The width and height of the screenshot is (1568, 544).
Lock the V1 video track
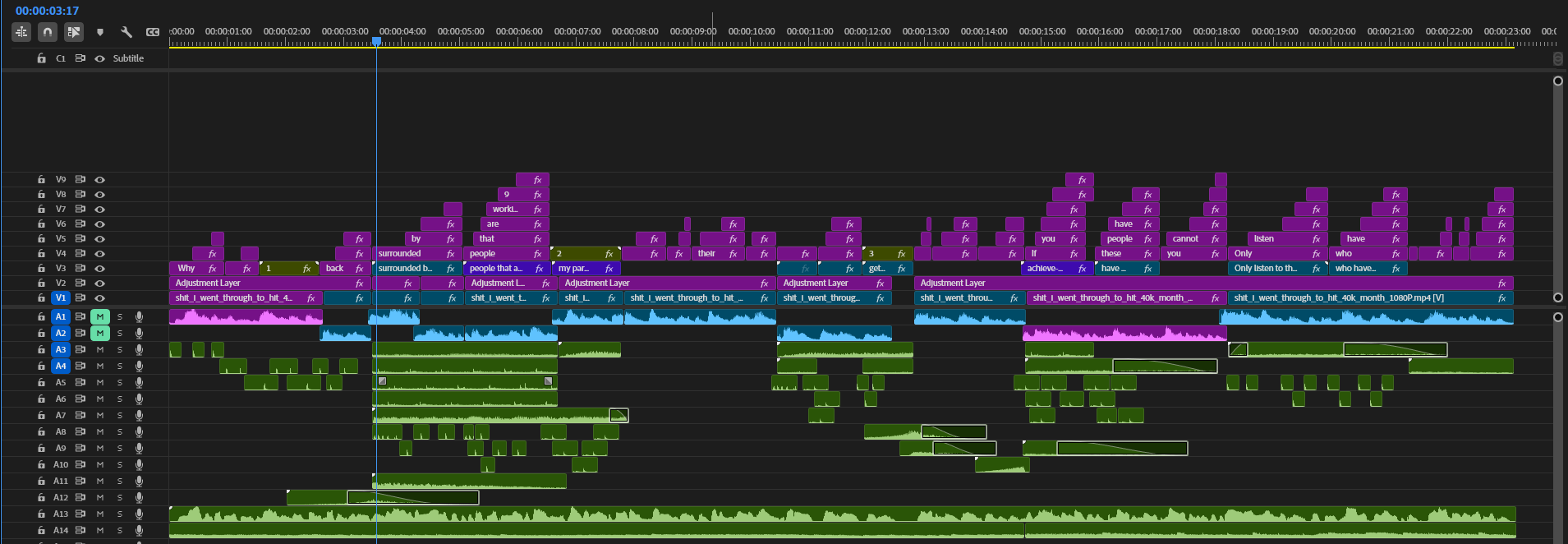click(41, 297)
